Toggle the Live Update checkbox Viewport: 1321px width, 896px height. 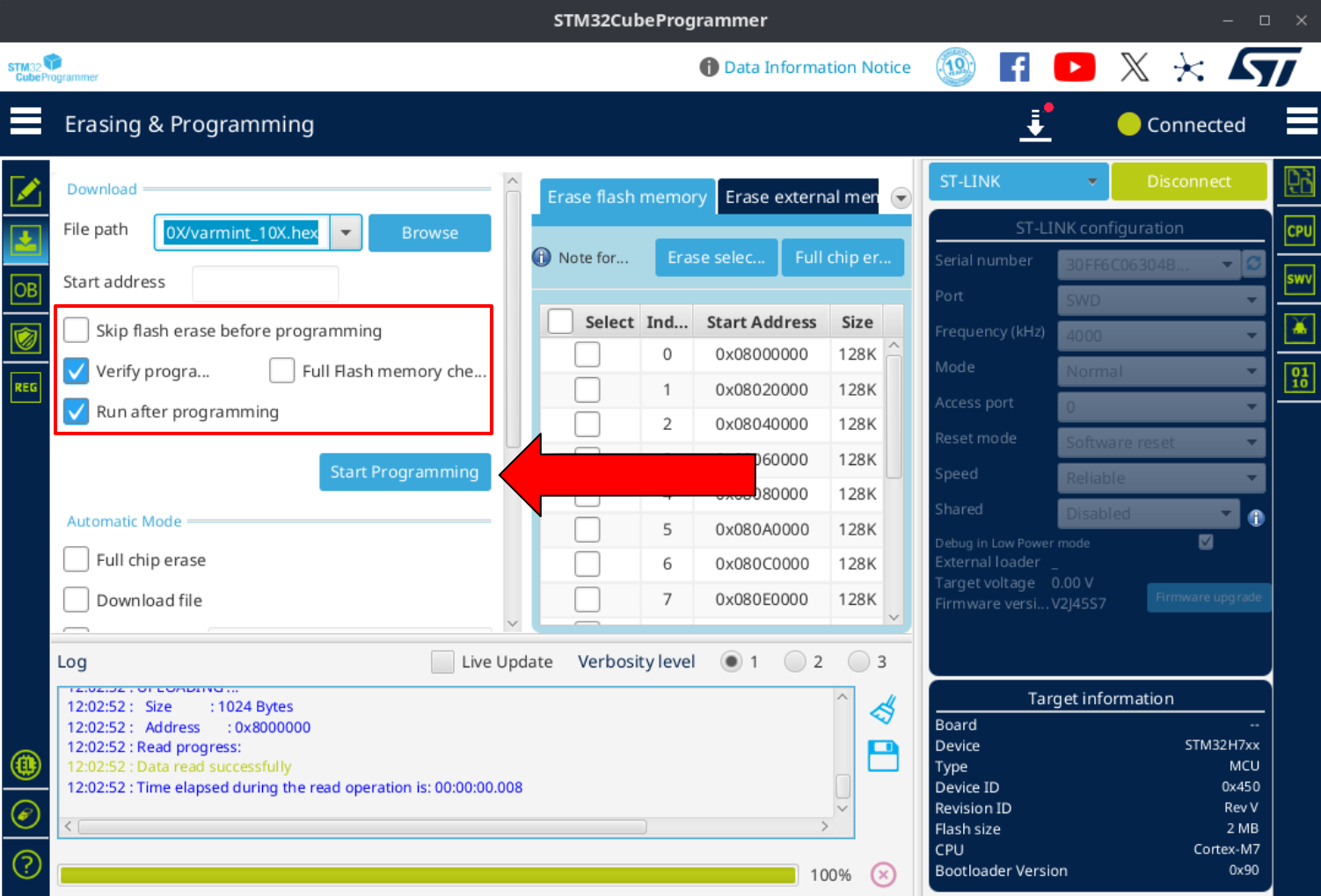(442, 662)
